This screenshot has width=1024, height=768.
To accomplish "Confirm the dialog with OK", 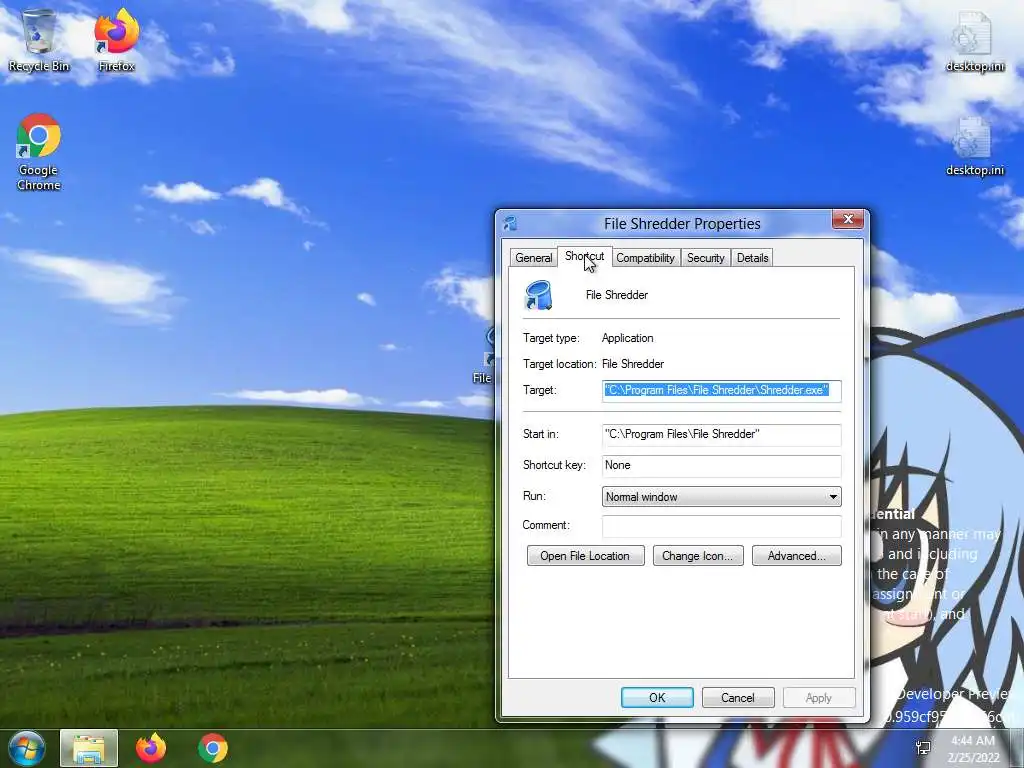I will tap(657, 697).
